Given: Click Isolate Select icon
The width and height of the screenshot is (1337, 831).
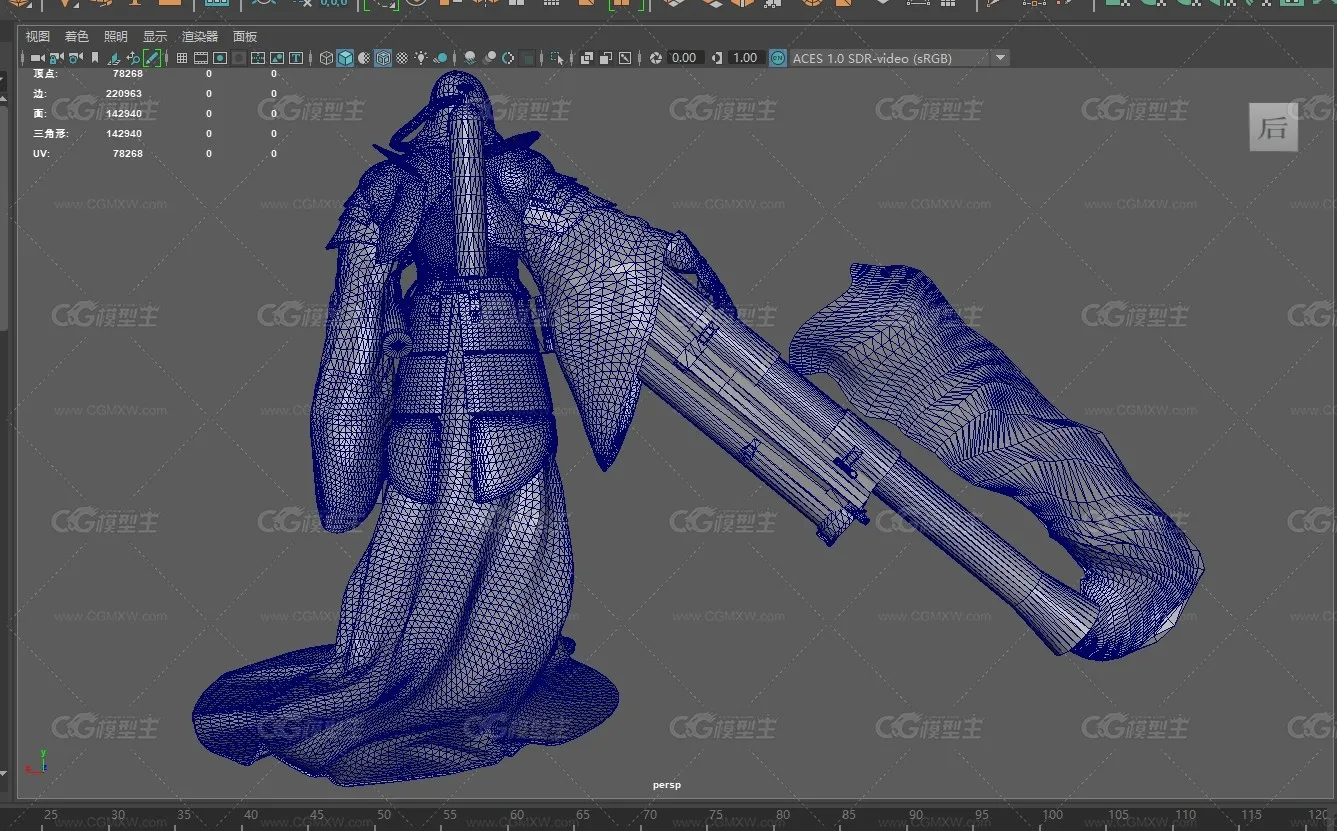Looking at the screenshot, I should pos(556,58).
